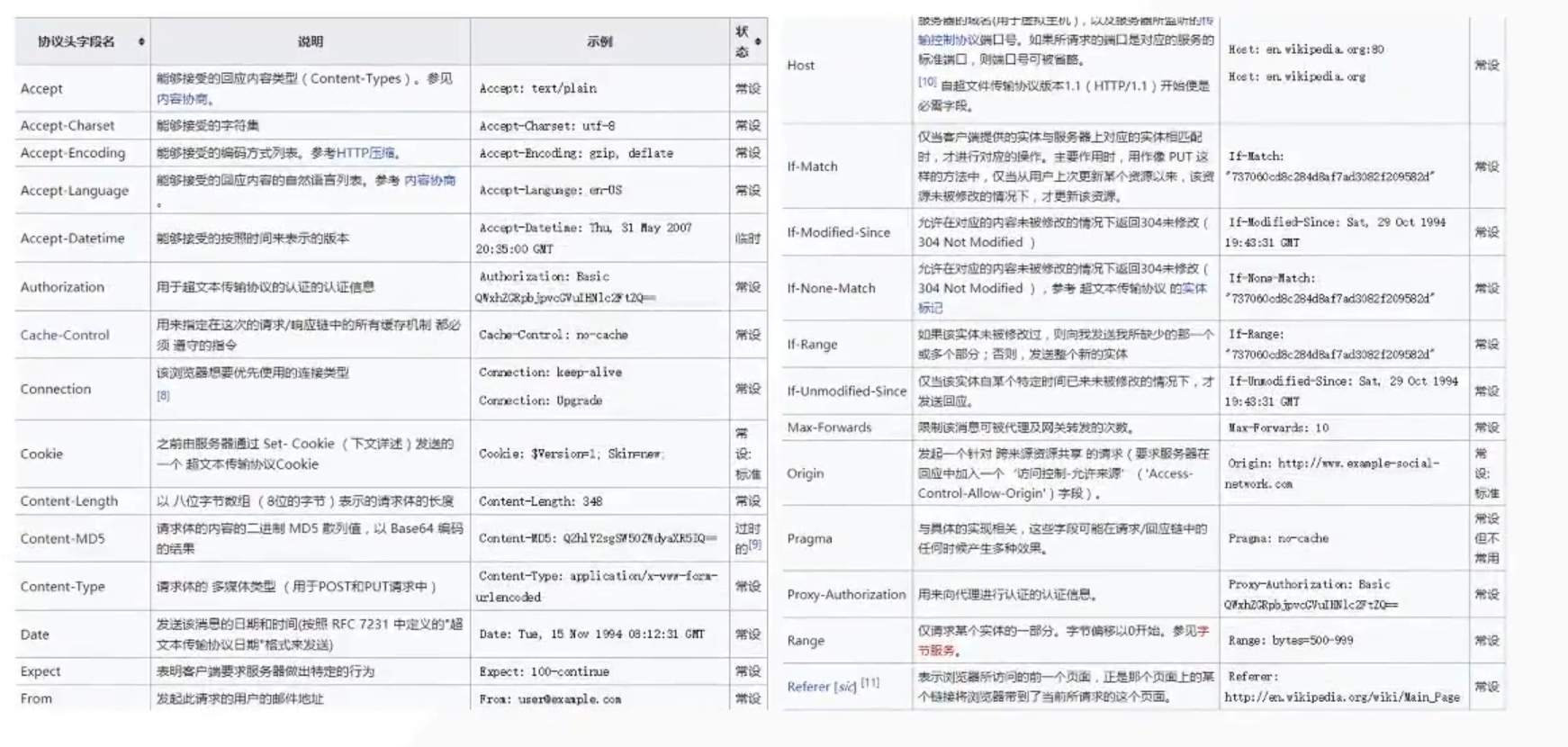Jump to footnote [10] in the Host row
Screen dimensions: 1568x747
[927, 82]
